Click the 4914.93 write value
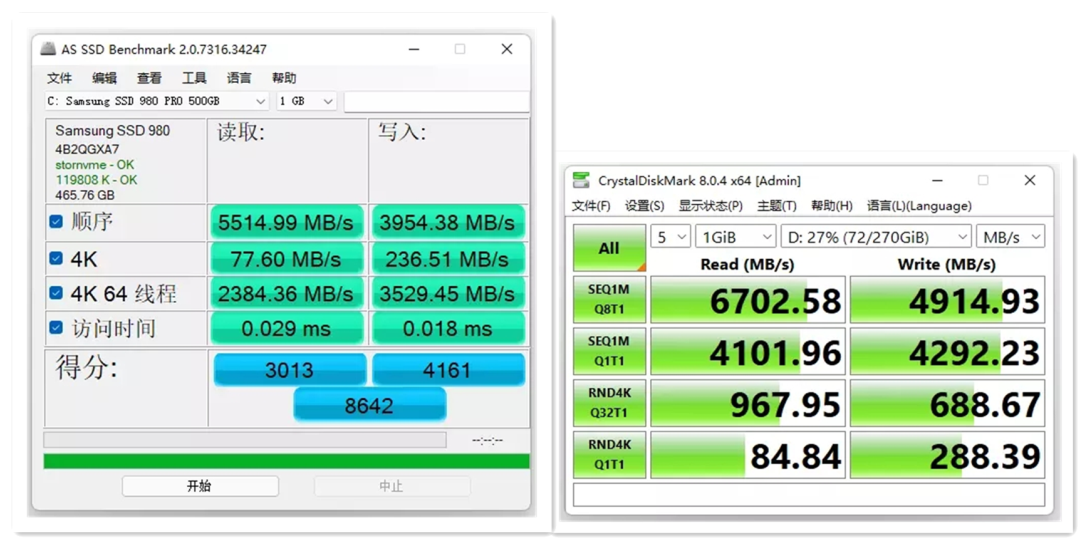1091x544 pixels. [948, 300]
